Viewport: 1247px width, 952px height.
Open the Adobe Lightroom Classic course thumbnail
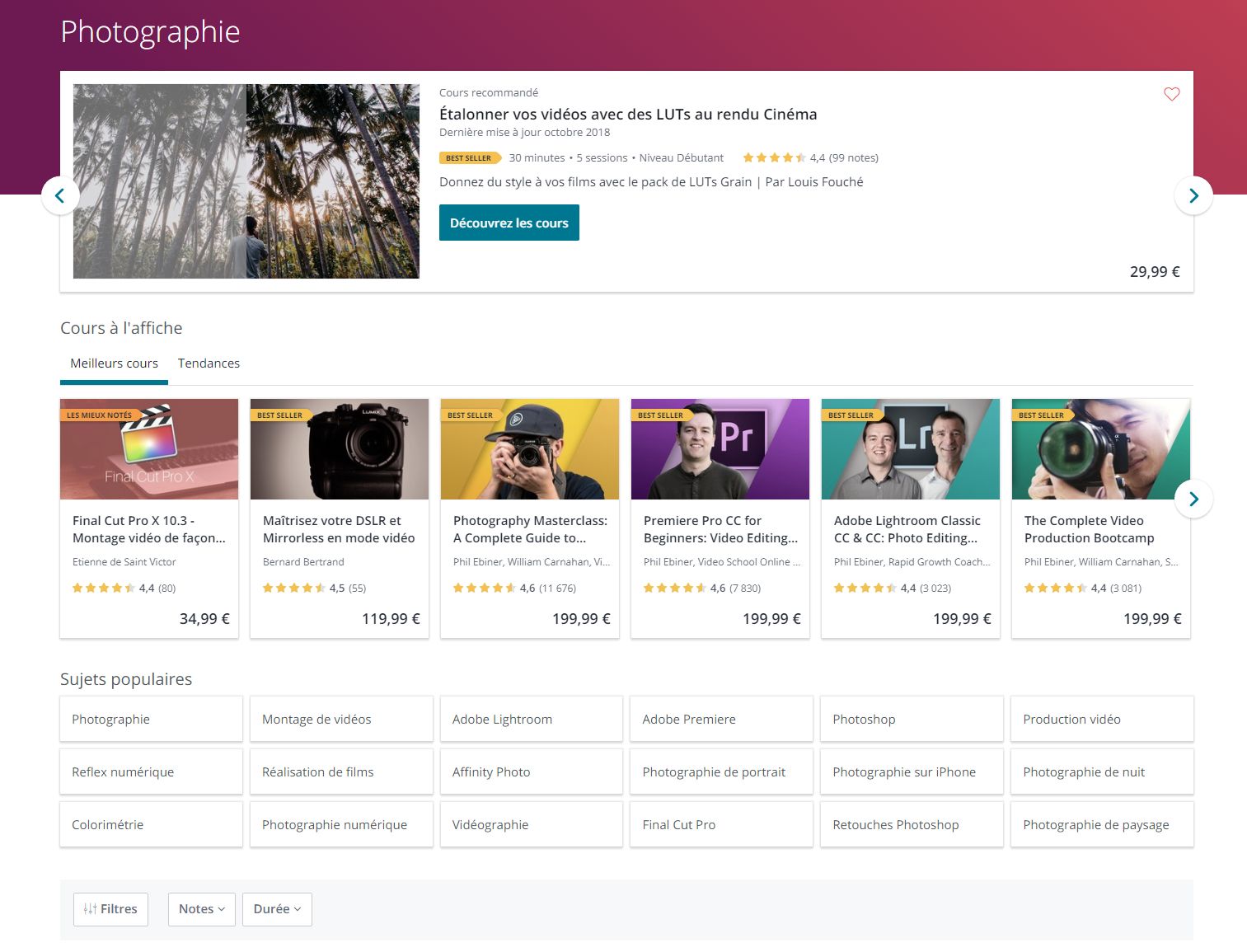pos(911,449)
